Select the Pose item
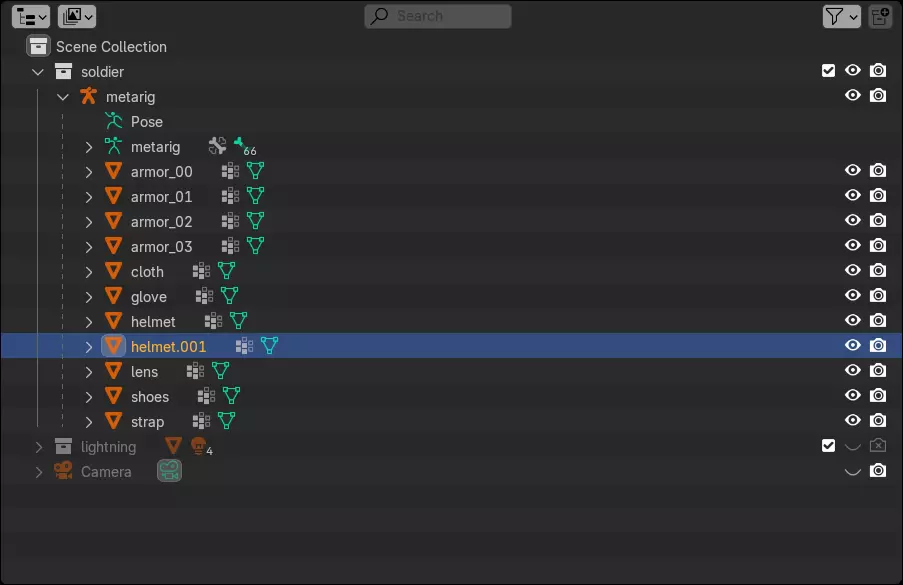Image resolution: width=903 pixels, height=585 pixels. (x=146, y=122)
